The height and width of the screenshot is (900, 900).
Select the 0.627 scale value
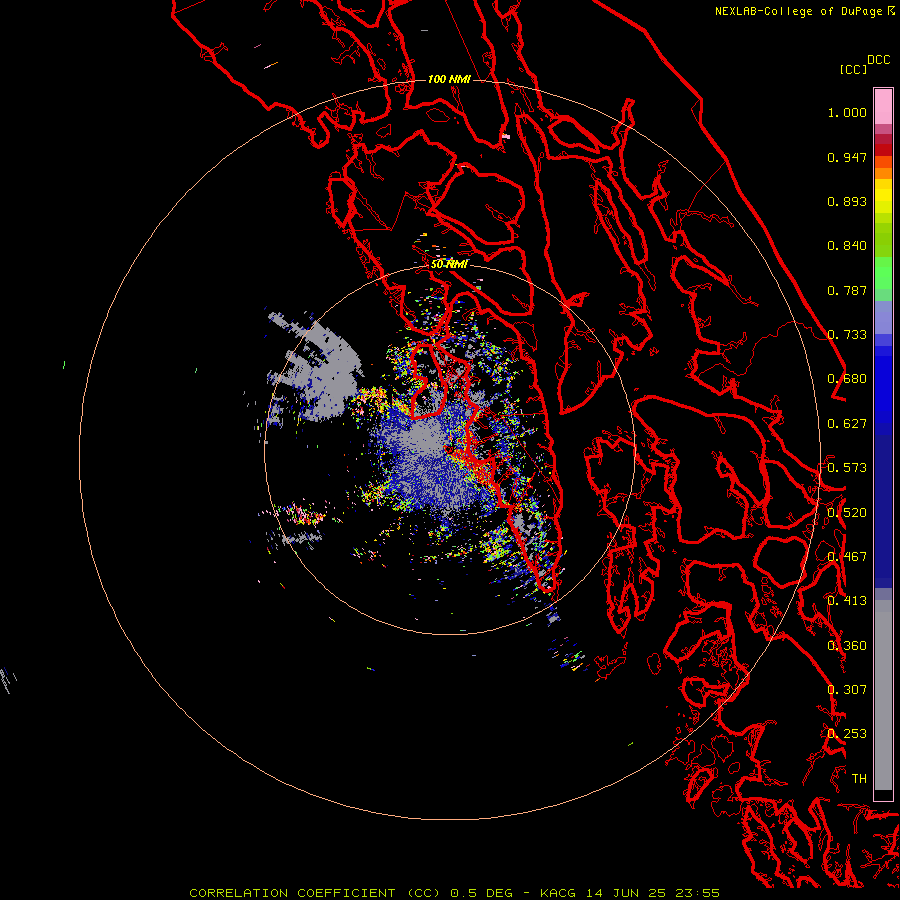[x=847, y=424]
